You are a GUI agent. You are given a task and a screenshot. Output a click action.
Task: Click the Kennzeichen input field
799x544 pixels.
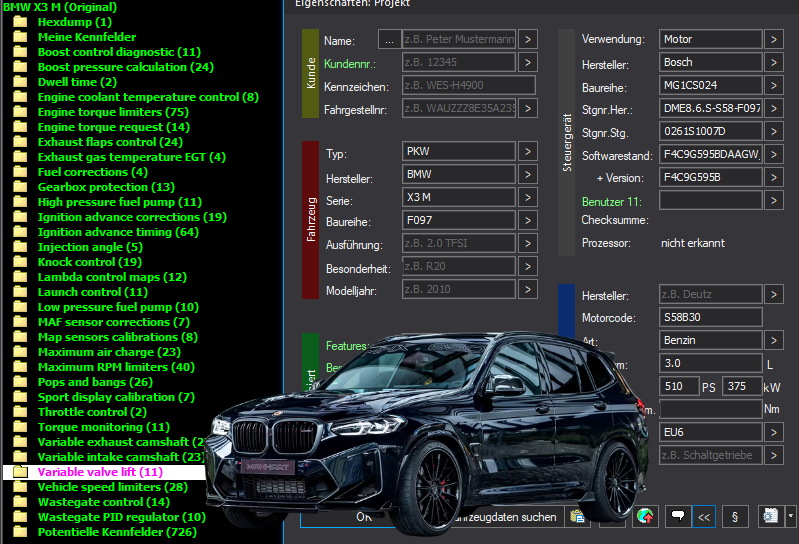pos(469,85)
